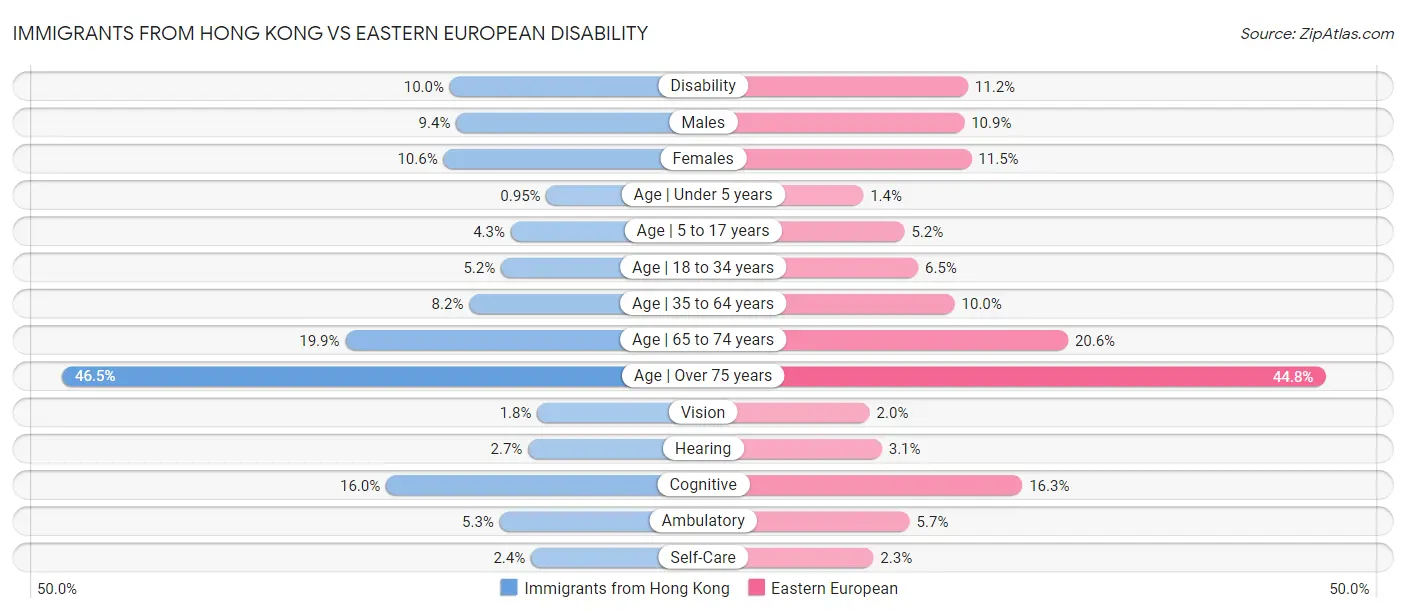Viewport: 1406px width, 612px height.
Task: Click the Ambulatory category label
Action: click(703, 521)
